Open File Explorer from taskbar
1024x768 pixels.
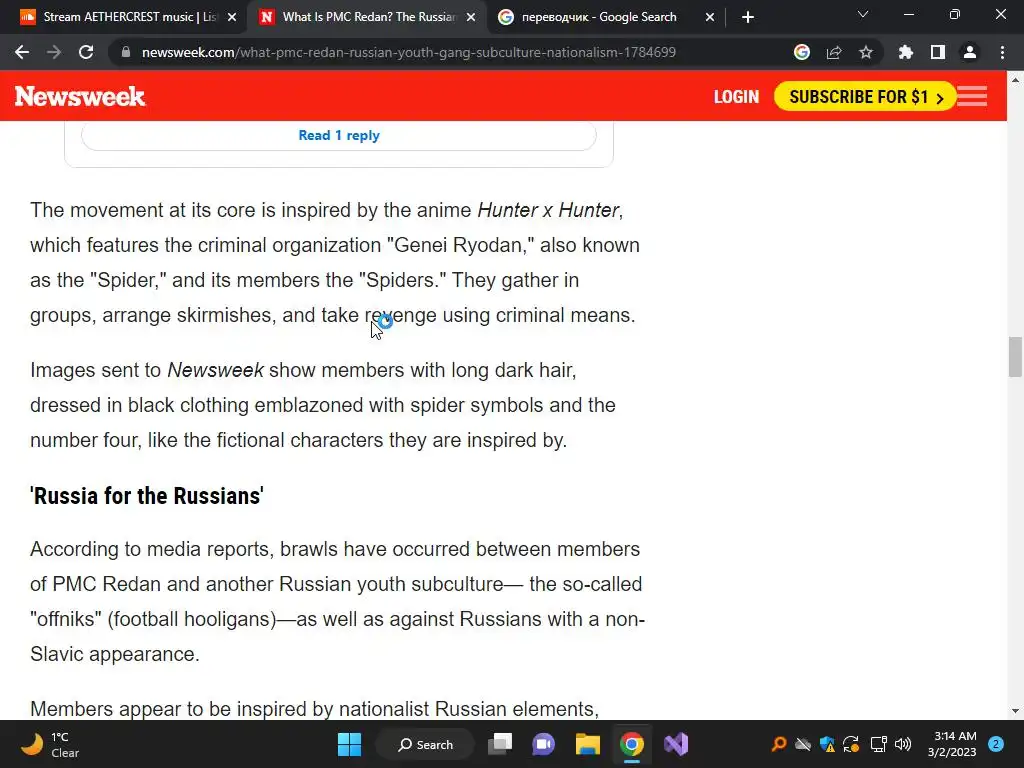tap(588, 744)
